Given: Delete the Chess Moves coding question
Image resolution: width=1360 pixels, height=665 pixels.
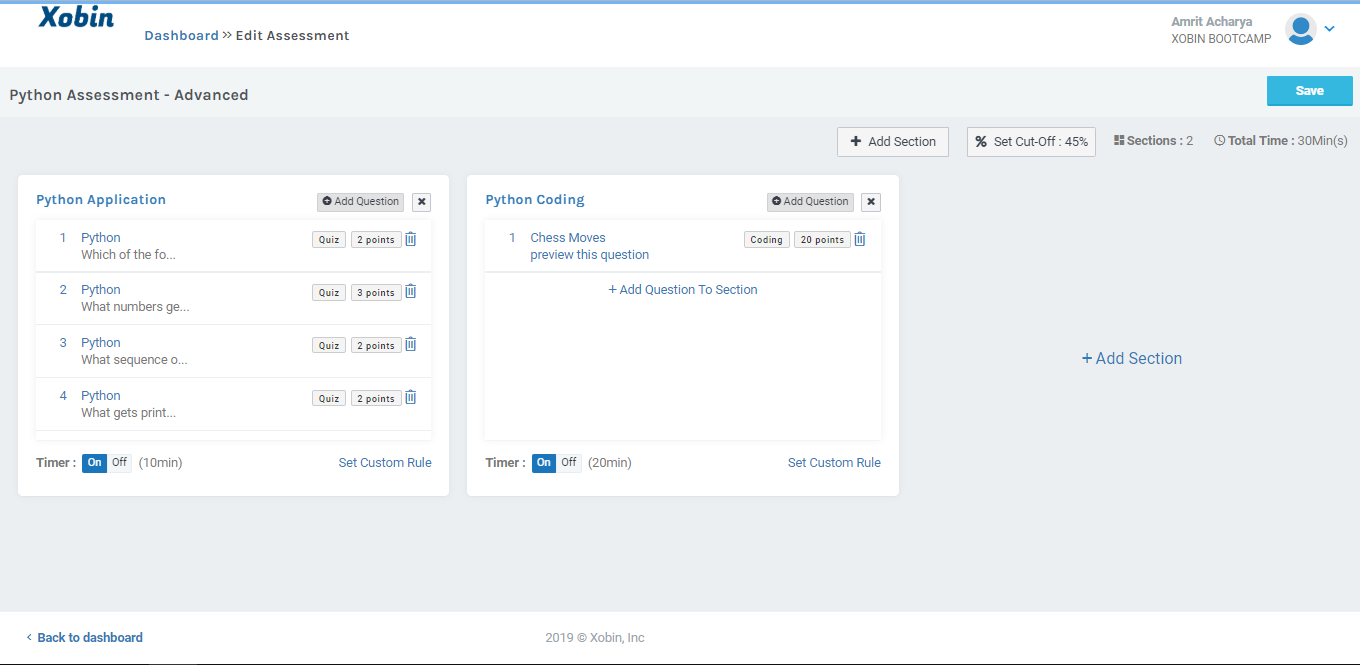Looking at the screenshot, I should pyautogui.click(x=859, y=239).
